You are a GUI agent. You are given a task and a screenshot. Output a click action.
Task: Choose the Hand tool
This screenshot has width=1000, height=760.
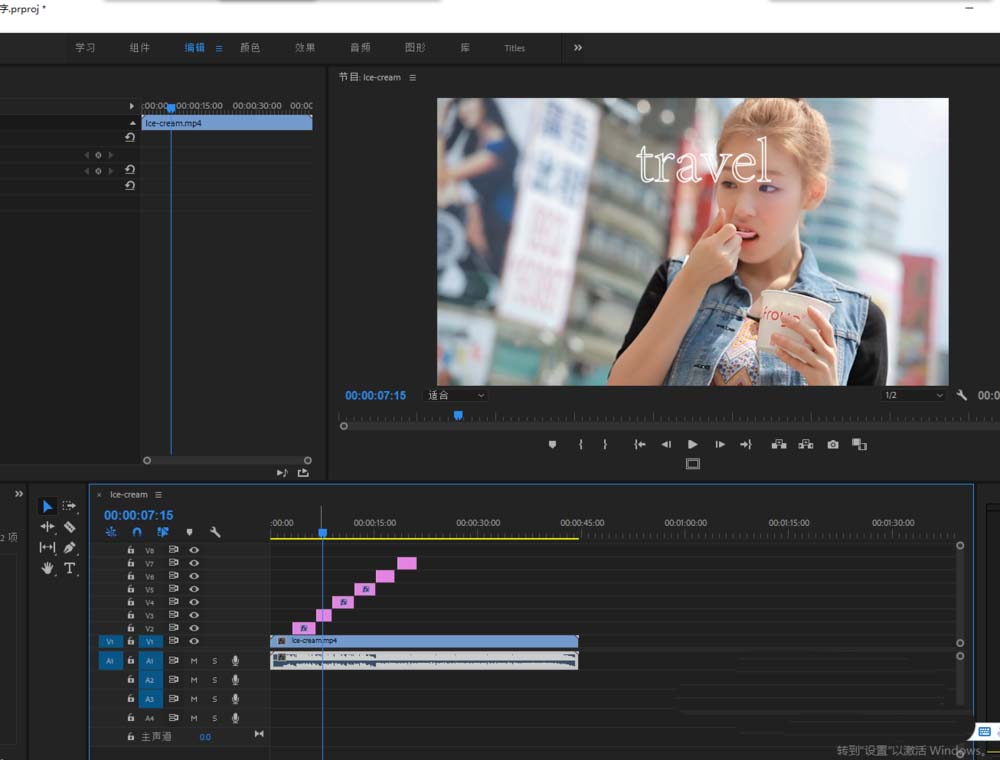tap(47, 568)
